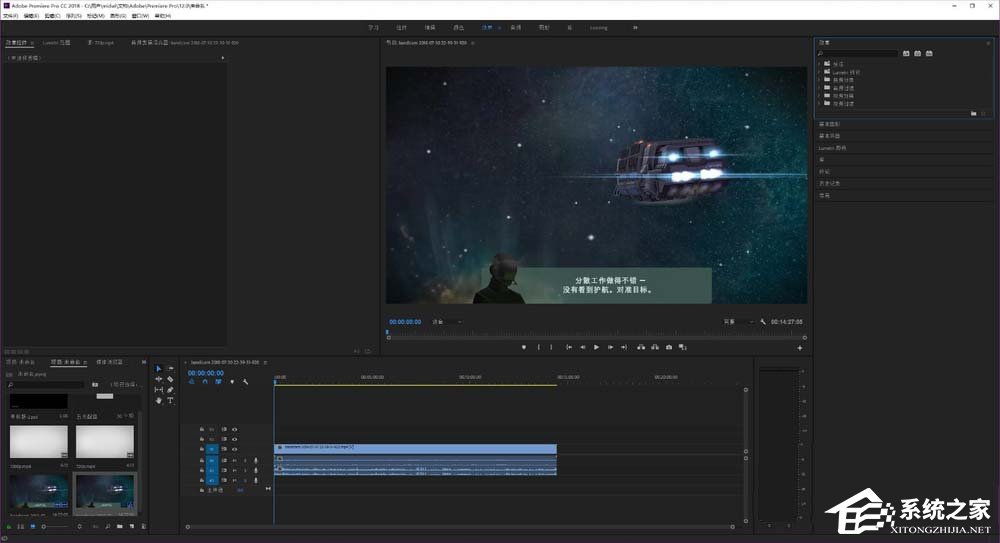The image size is (1000, 543).
Task: Click the camera Export Frame icon
Action: tap(669, 347)
